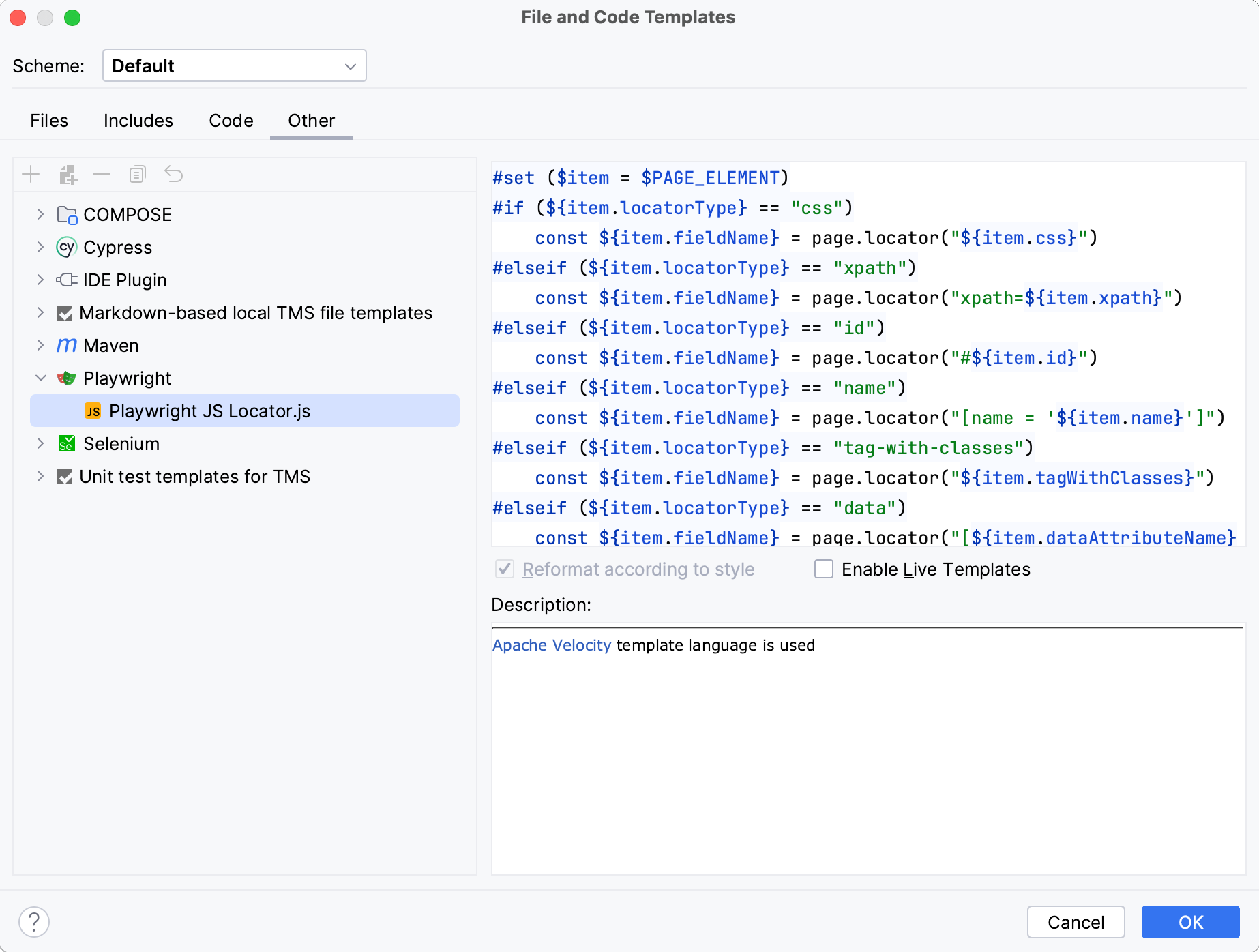The image size is (1259, 952).
Task: Select the Selenium tree label
Action: point(121,444)
